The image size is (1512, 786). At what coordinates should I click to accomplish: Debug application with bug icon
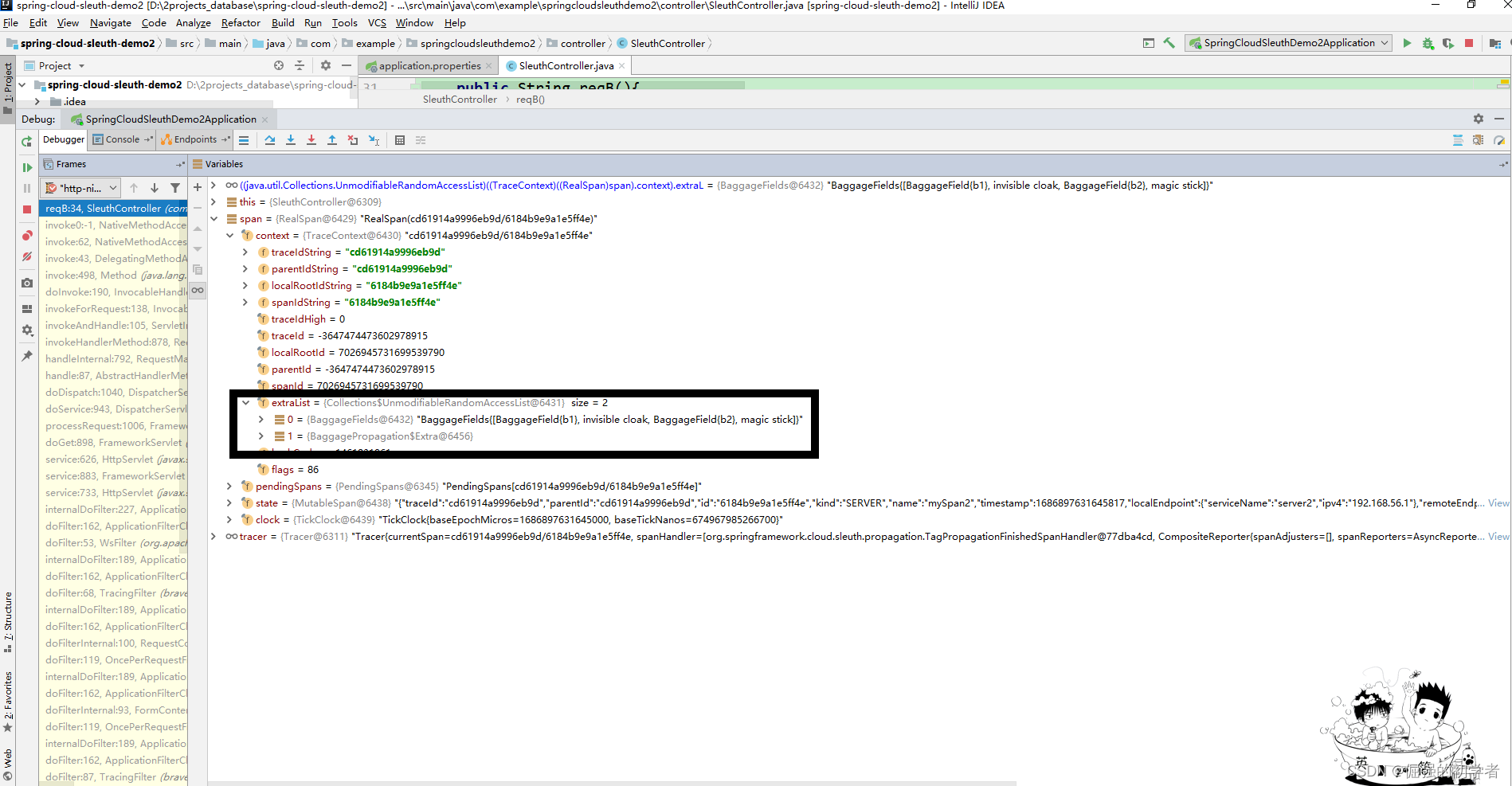click(x=1428, y=43)
